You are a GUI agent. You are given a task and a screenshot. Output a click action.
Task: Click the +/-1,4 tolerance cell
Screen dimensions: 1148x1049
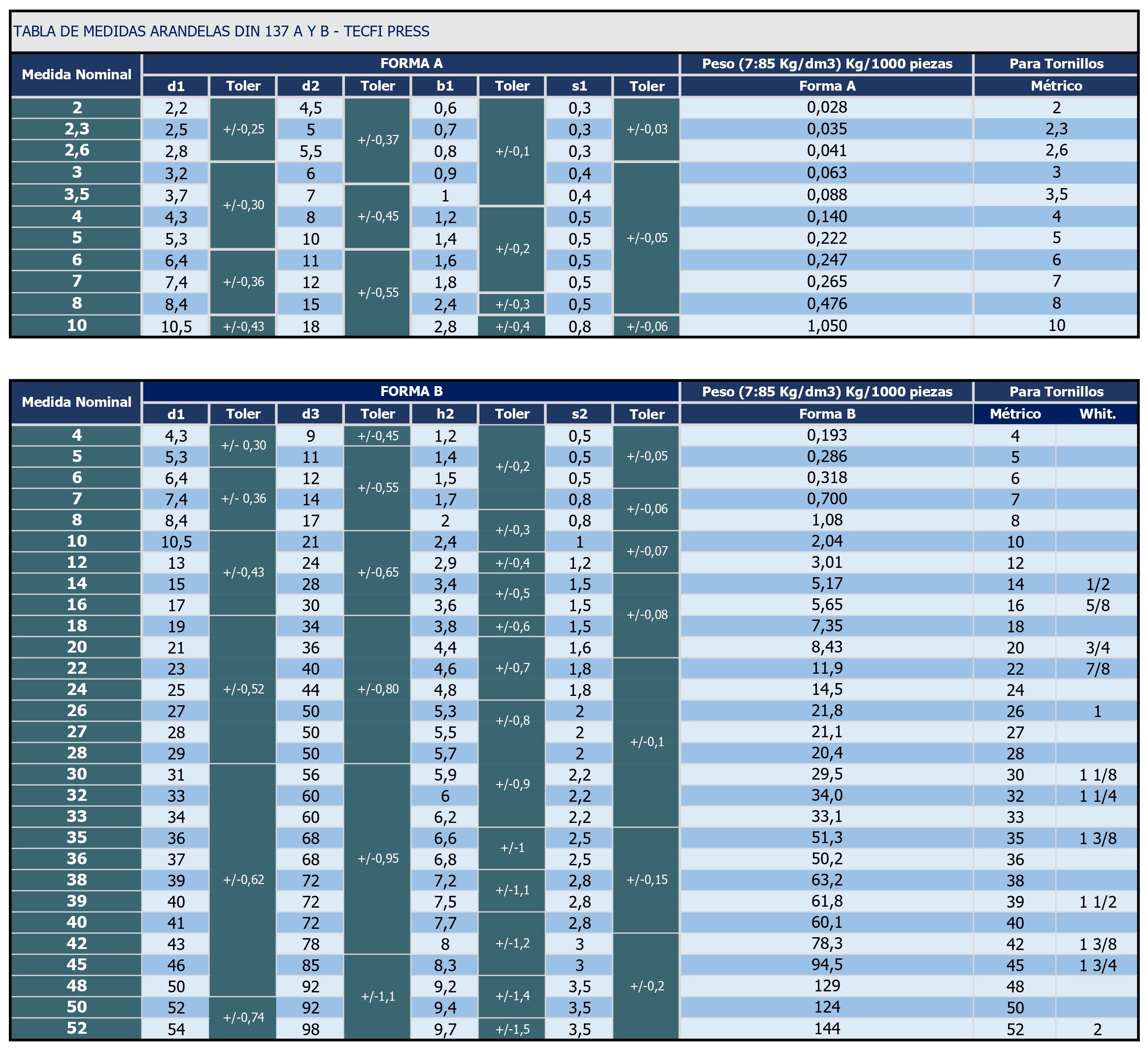coord(512,995)
